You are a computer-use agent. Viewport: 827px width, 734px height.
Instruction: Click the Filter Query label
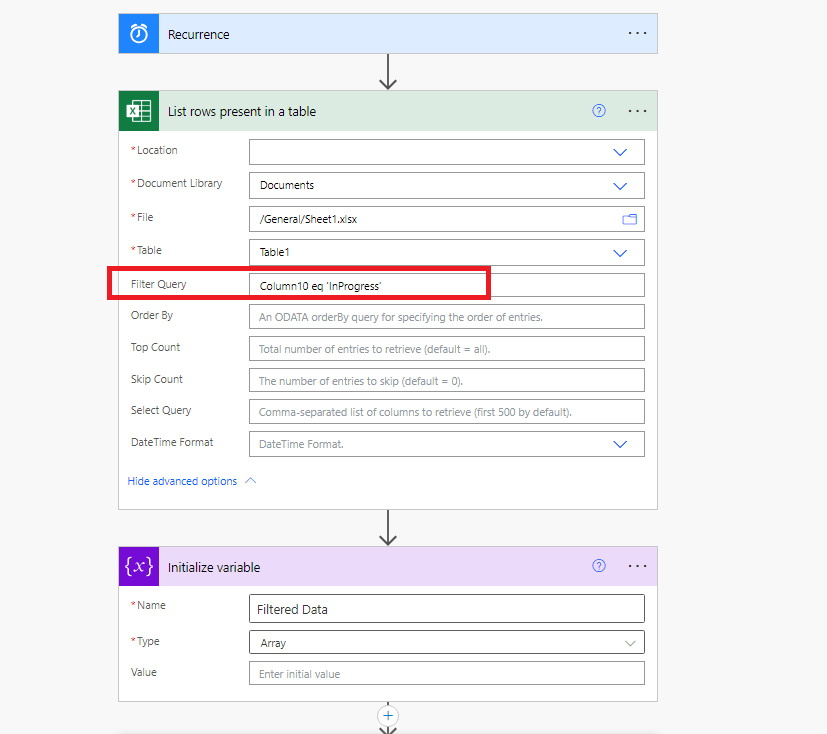point(158,284)
